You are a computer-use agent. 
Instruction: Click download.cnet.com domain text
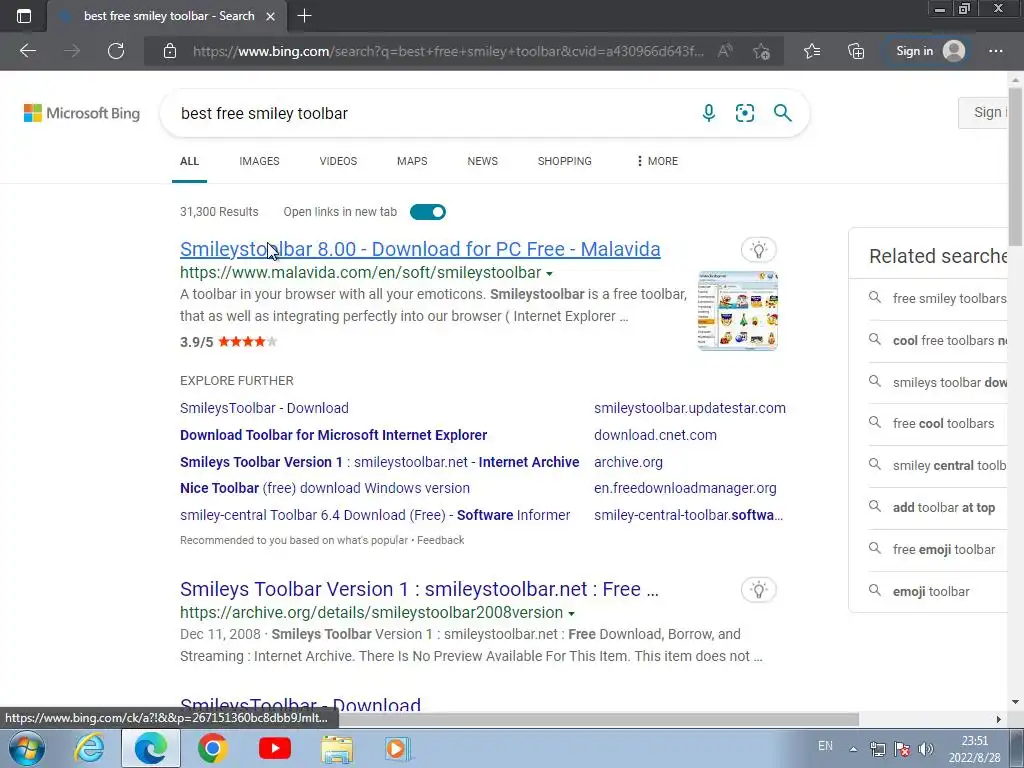[x=655, y=435]
